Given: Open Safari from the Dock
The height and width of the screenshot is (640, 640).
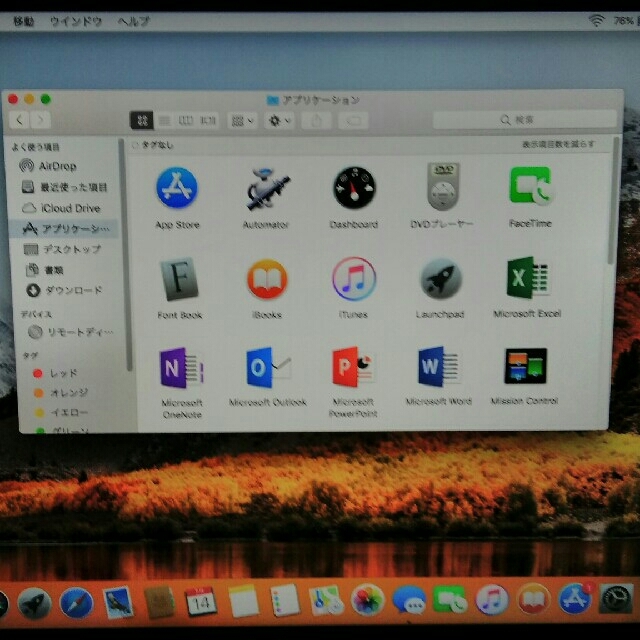Looking at the screenshot, I should tap(76, 603).
